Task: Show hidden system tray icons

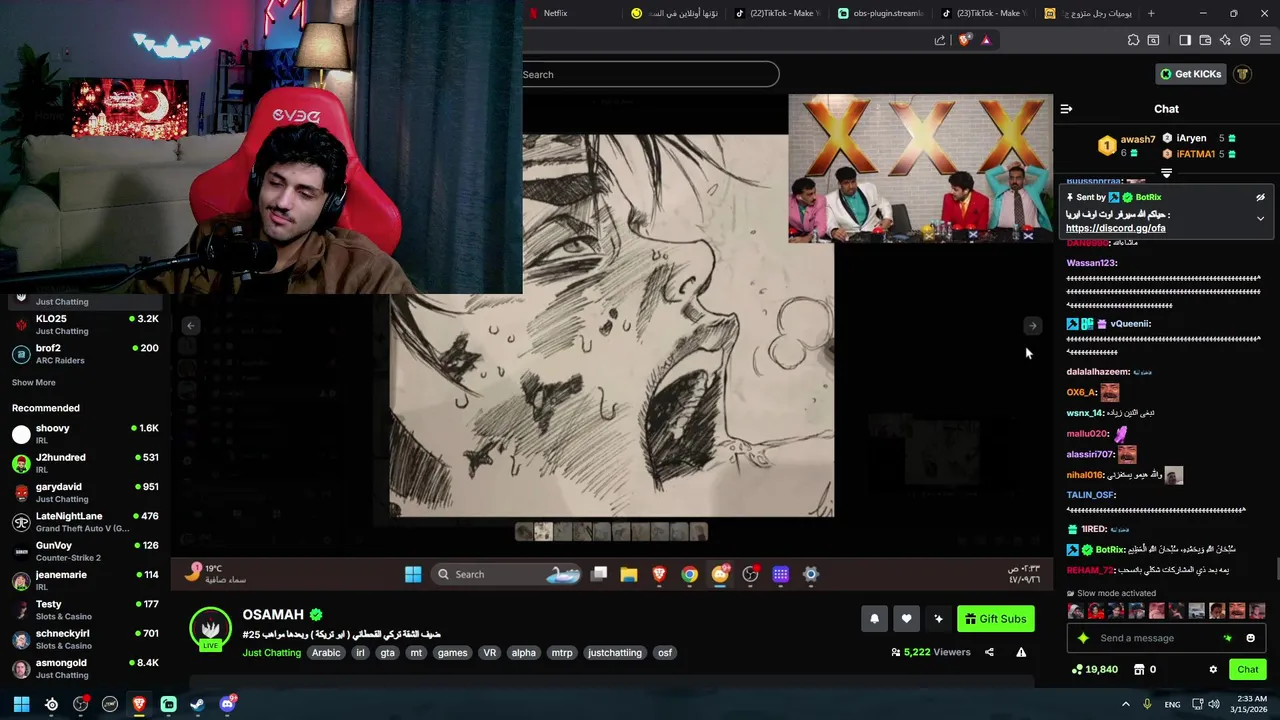Action: coord(1125,704)
